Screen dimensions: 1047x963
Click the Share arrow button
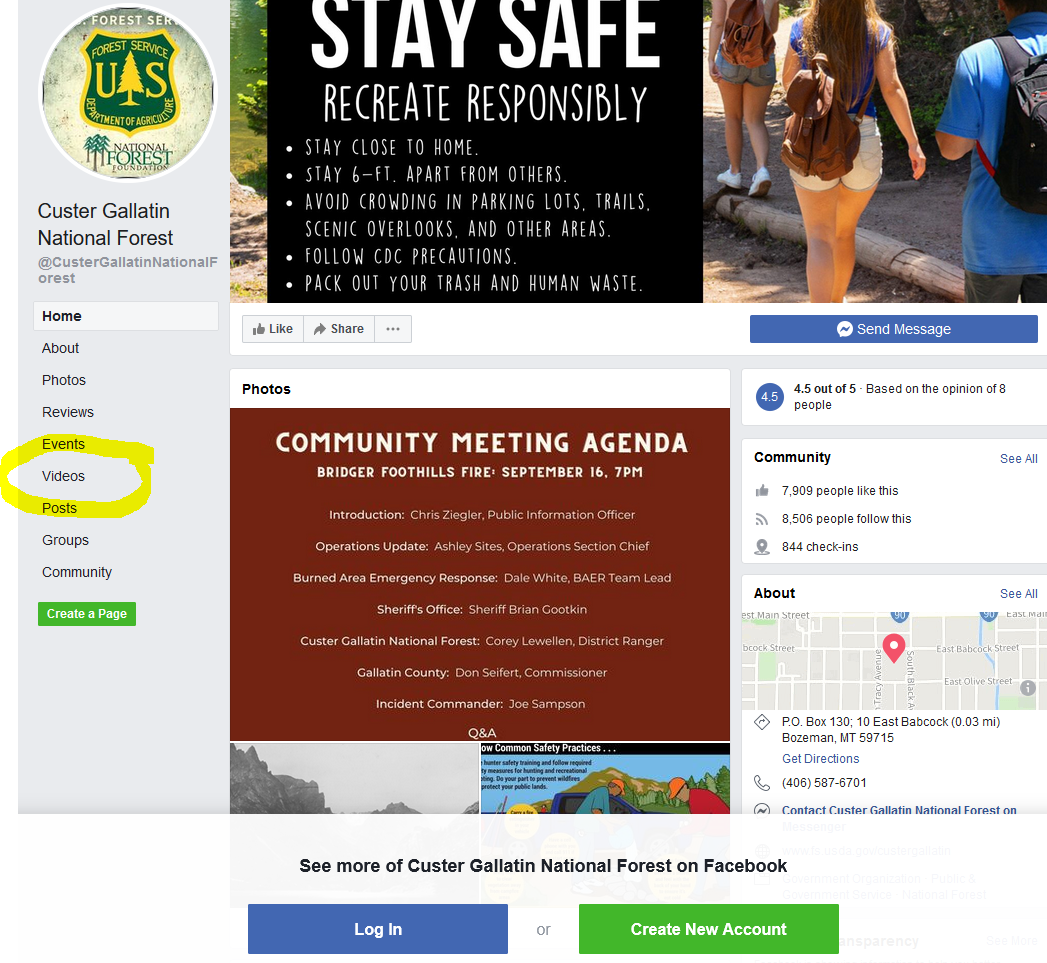(x=339, y=329)
